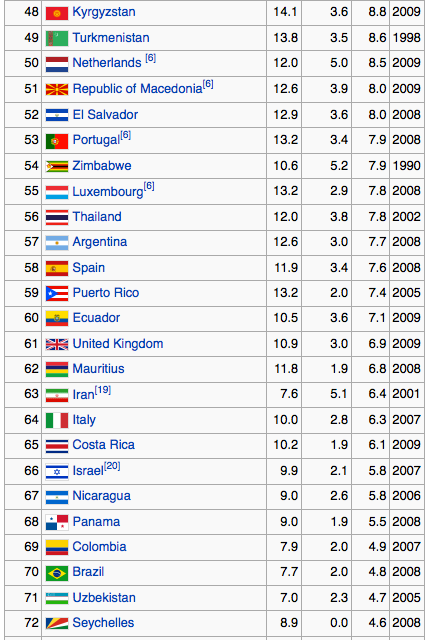Click the Zimbabwe flag icon
428x640 pixels.
coord(57,167)
